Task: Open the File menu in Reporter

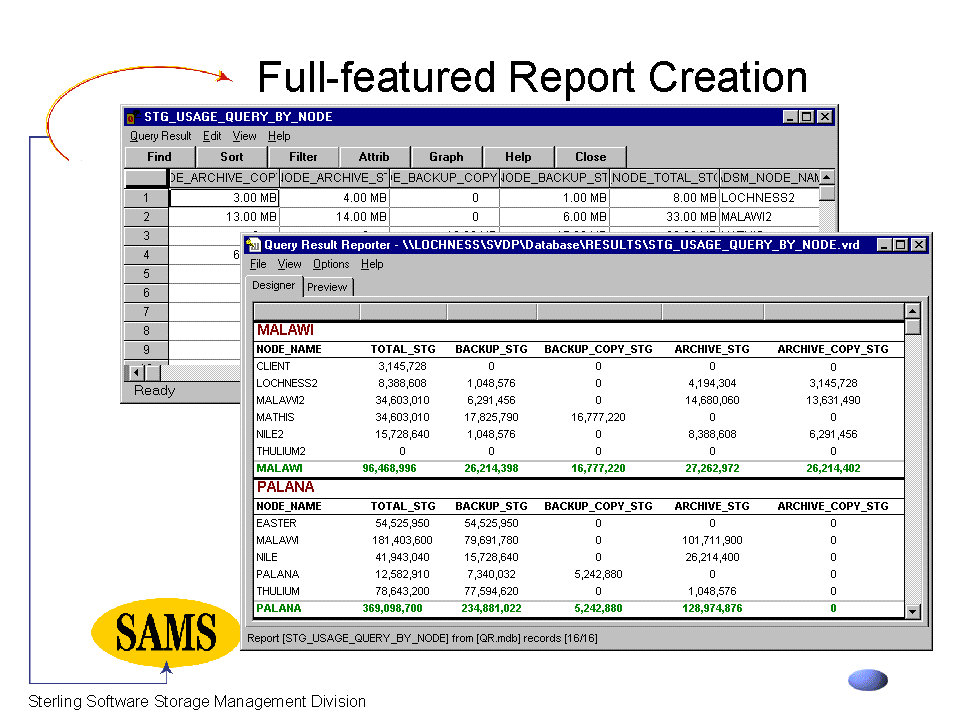Action: 258,264
